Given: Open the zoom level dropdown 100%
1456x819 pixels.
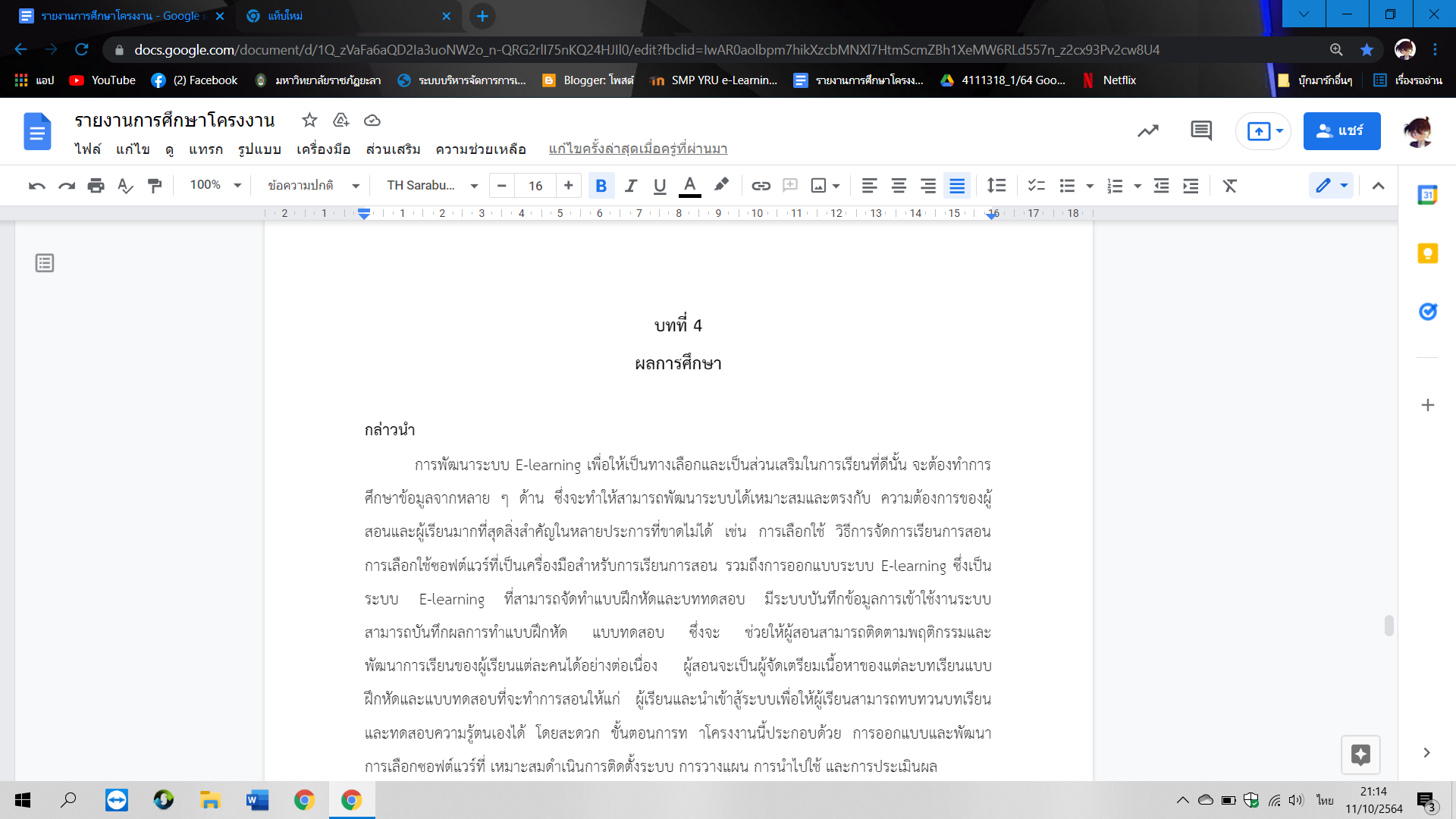Looking at the screenshot, I should tap(215, 185).
